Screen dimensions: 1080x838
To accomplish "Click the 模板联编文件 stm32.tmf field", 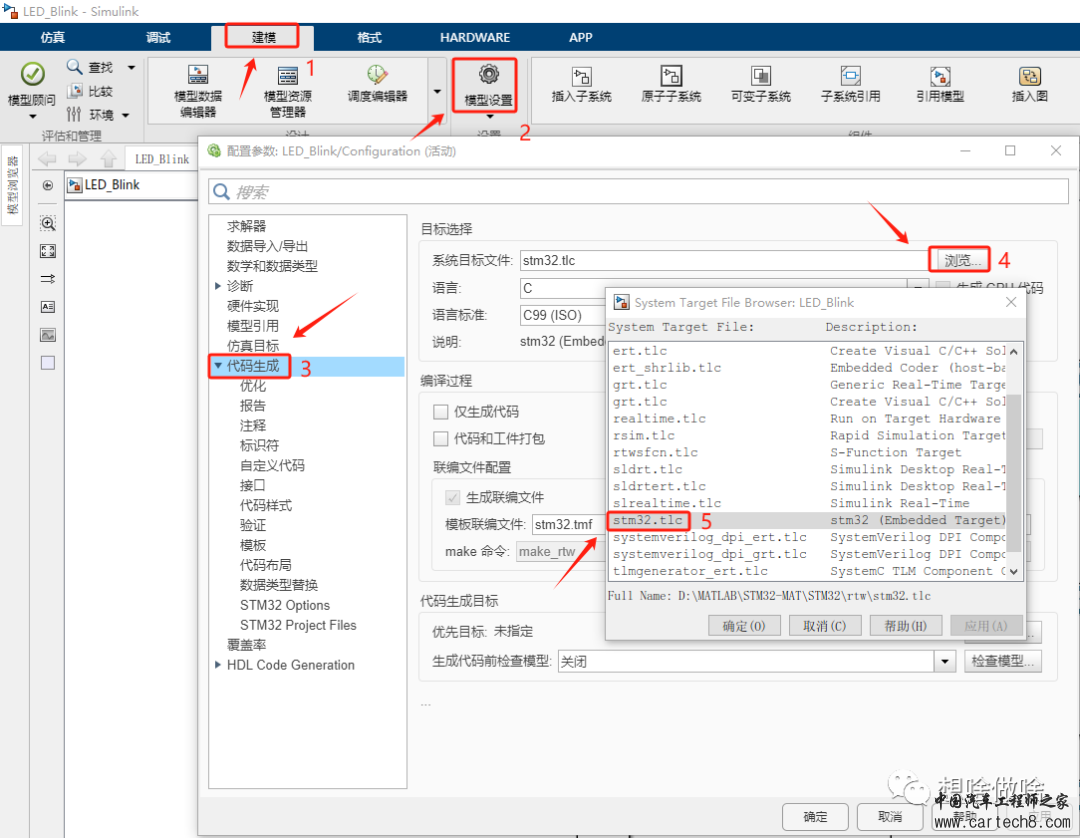I will [569, 525].
